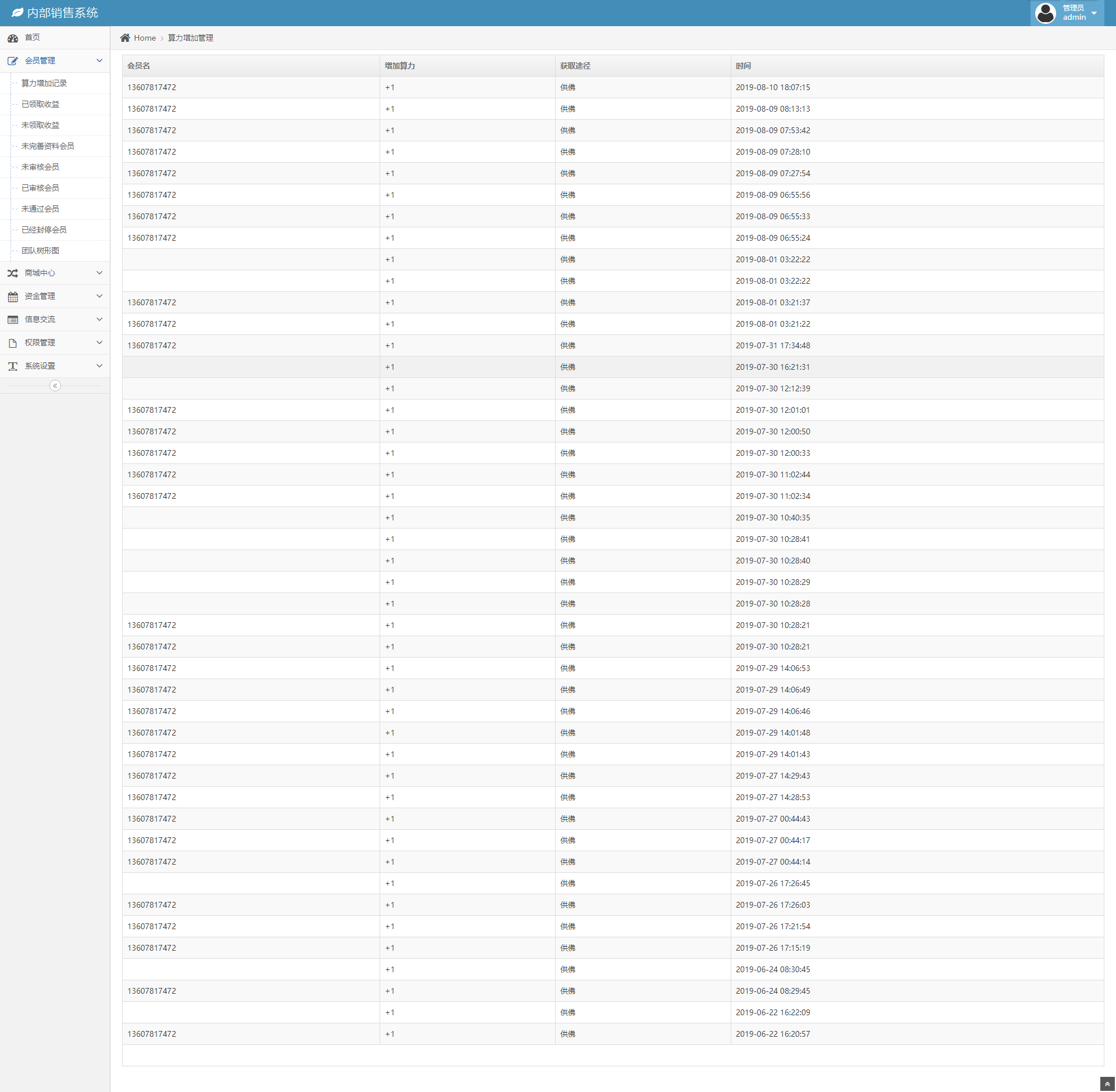
Task: Click the calendar icon beside 资金管理
Action: click(13, 297)
